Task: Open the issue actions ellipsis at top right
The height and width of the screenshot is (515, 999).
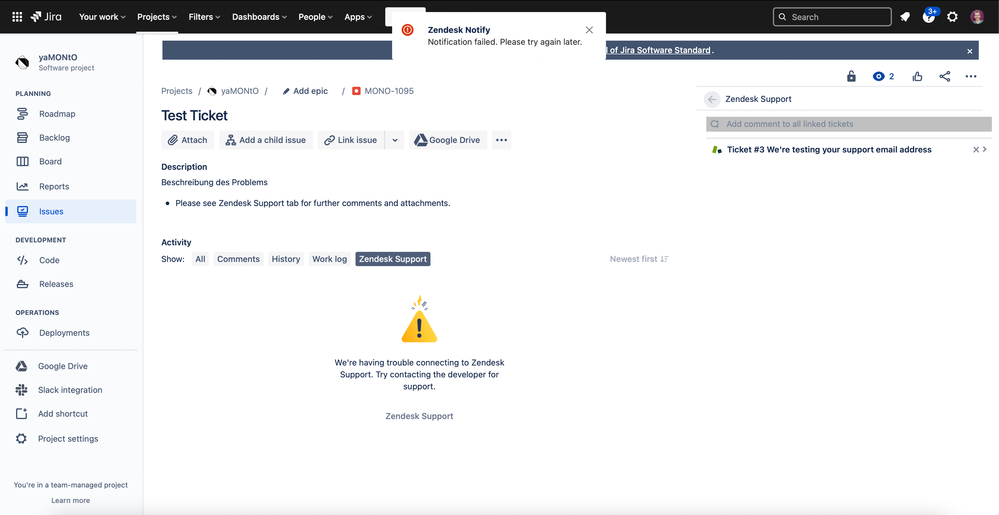Action: pyautogui.click(x=971, y=76)
